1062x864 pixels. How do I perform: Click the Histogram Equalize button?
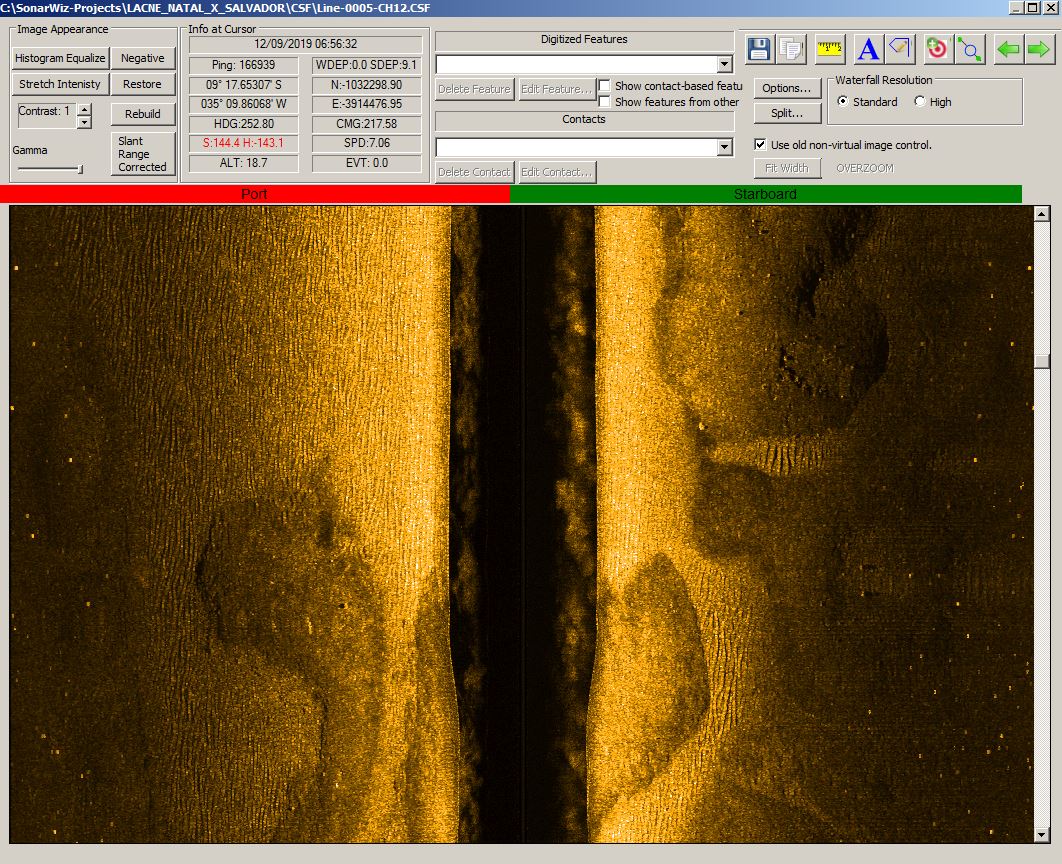click(60, 58)
